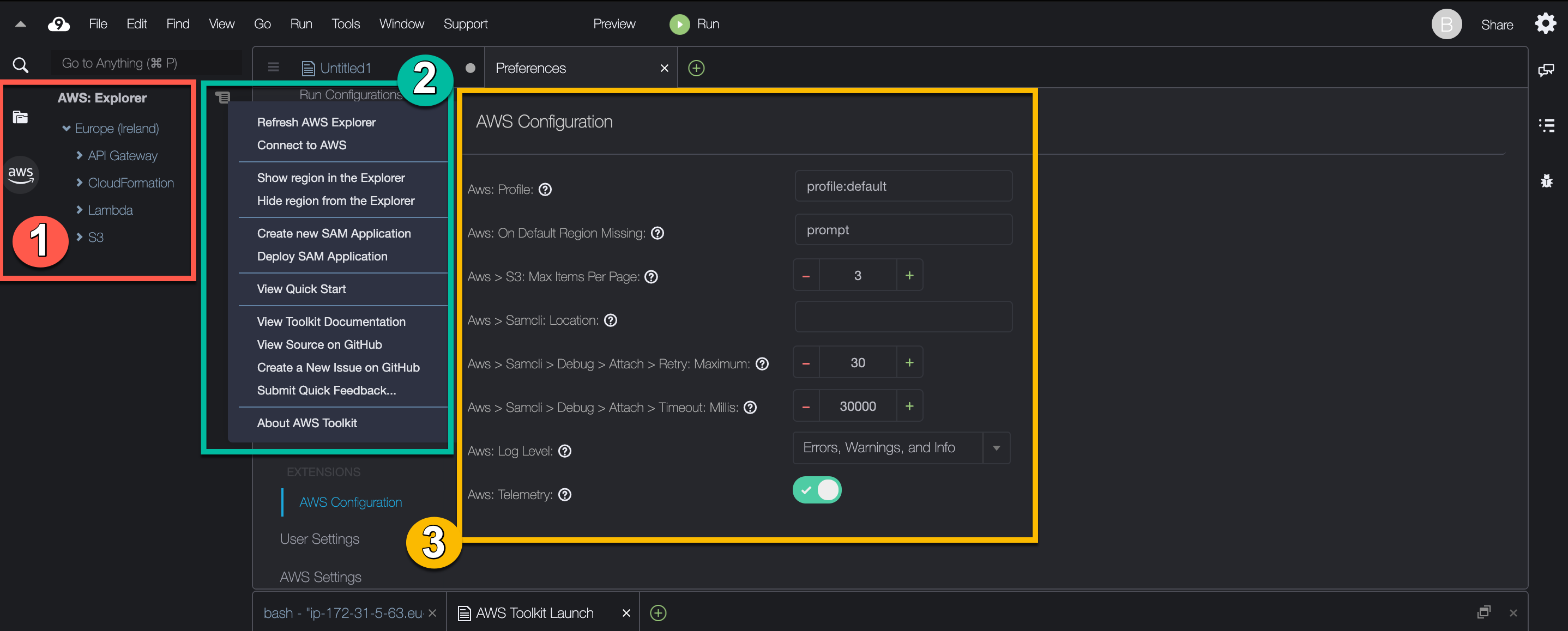The height and width of the screenshot is (631, 1568).
Task: Click the Lambda service icon in Explorer
Action: (110, 210)
